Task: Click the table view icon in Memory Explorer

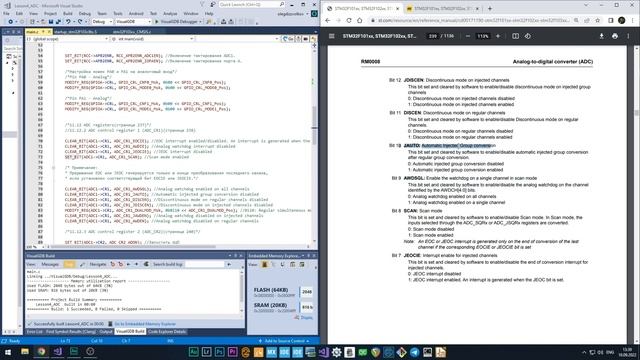Action: click(293, 264)
